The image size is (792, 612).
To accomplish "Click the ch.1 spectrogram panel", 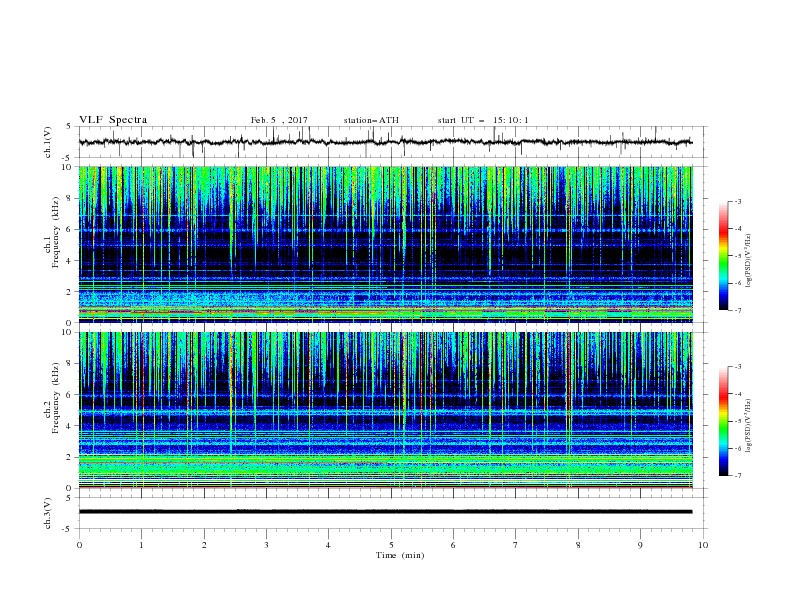I will point(386,244).
